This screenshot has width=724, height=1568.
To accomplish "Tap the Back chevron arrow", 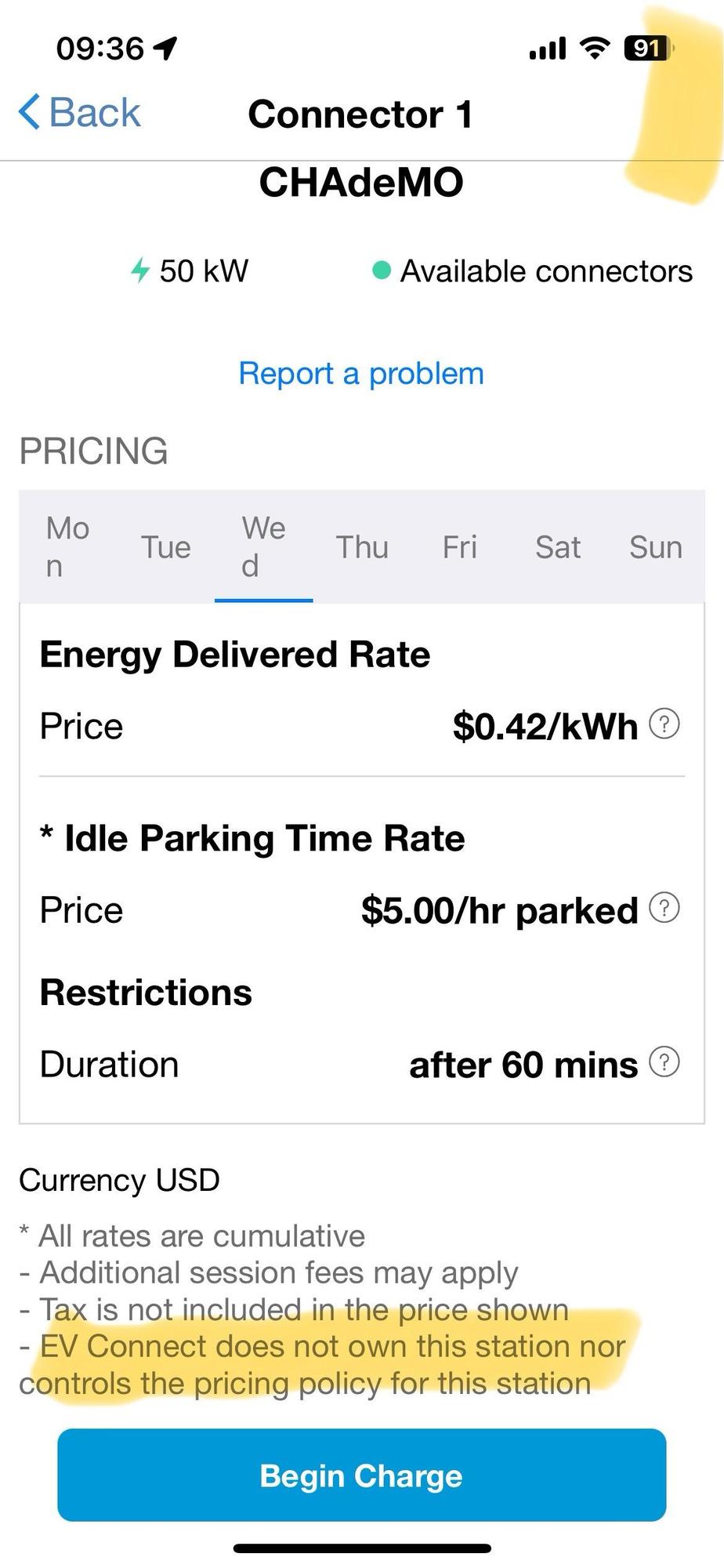I will click(30, 111).
